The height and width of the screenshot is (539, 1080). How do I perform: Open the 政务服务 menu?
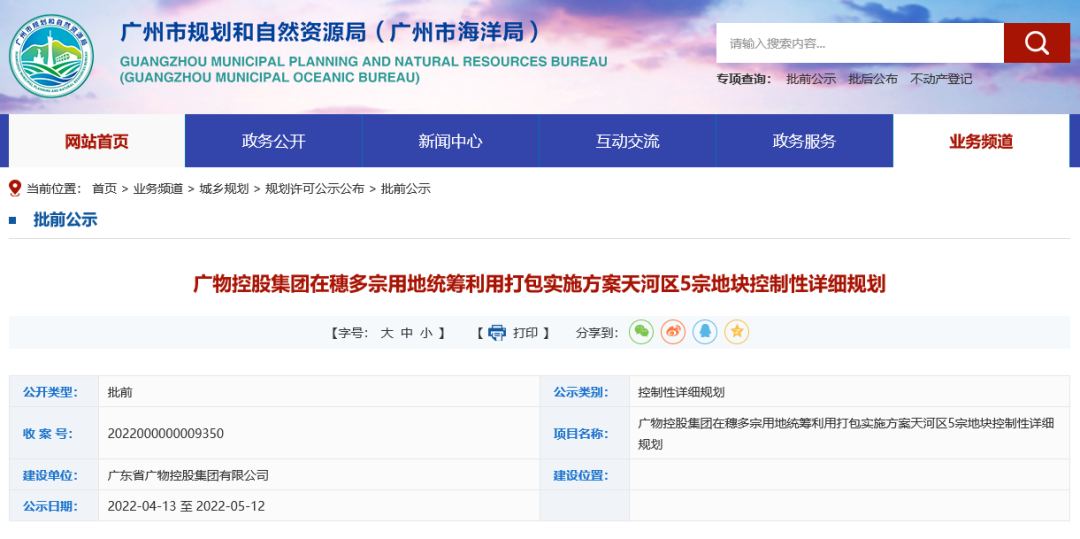pos(804,141)
